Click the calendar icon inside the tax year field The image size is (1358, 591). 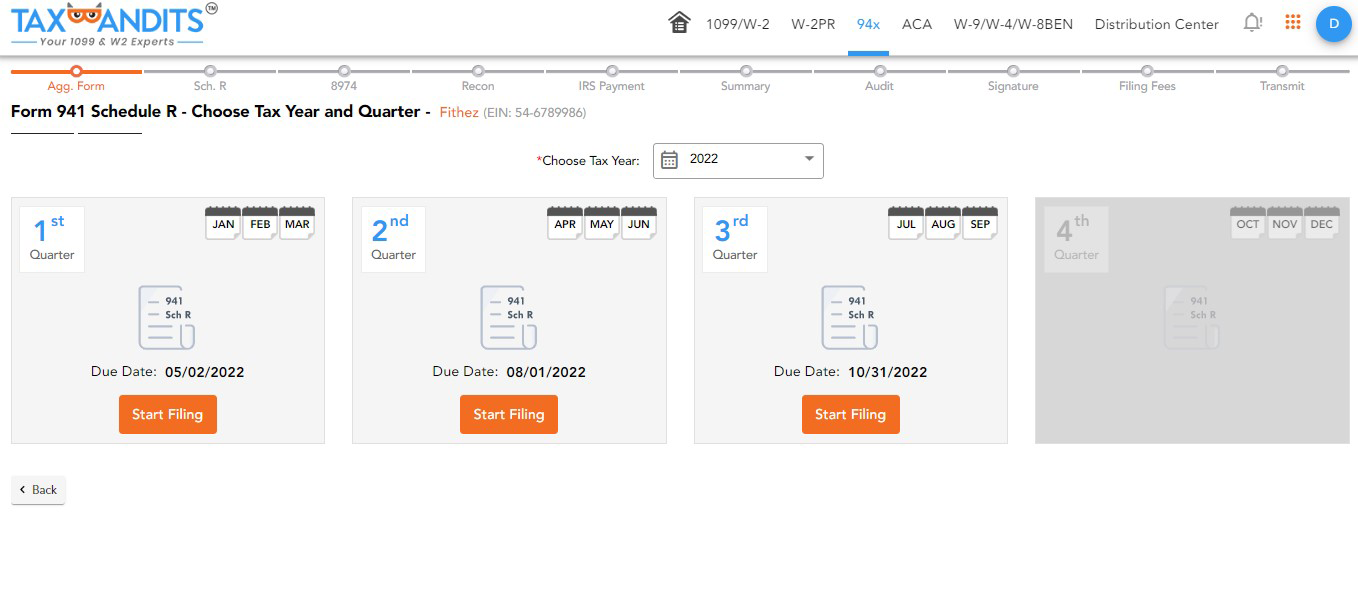coord(667,160)
